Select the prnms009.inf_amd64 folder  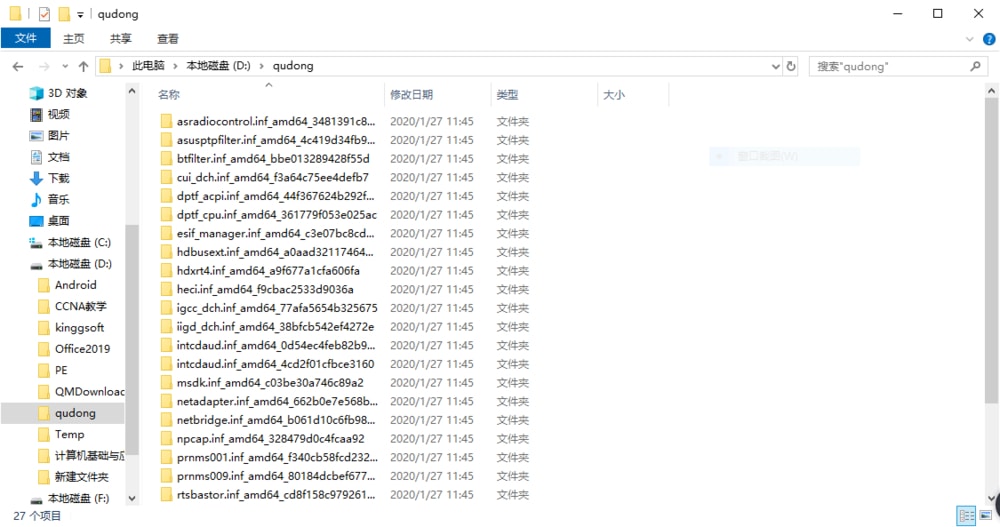268,476
